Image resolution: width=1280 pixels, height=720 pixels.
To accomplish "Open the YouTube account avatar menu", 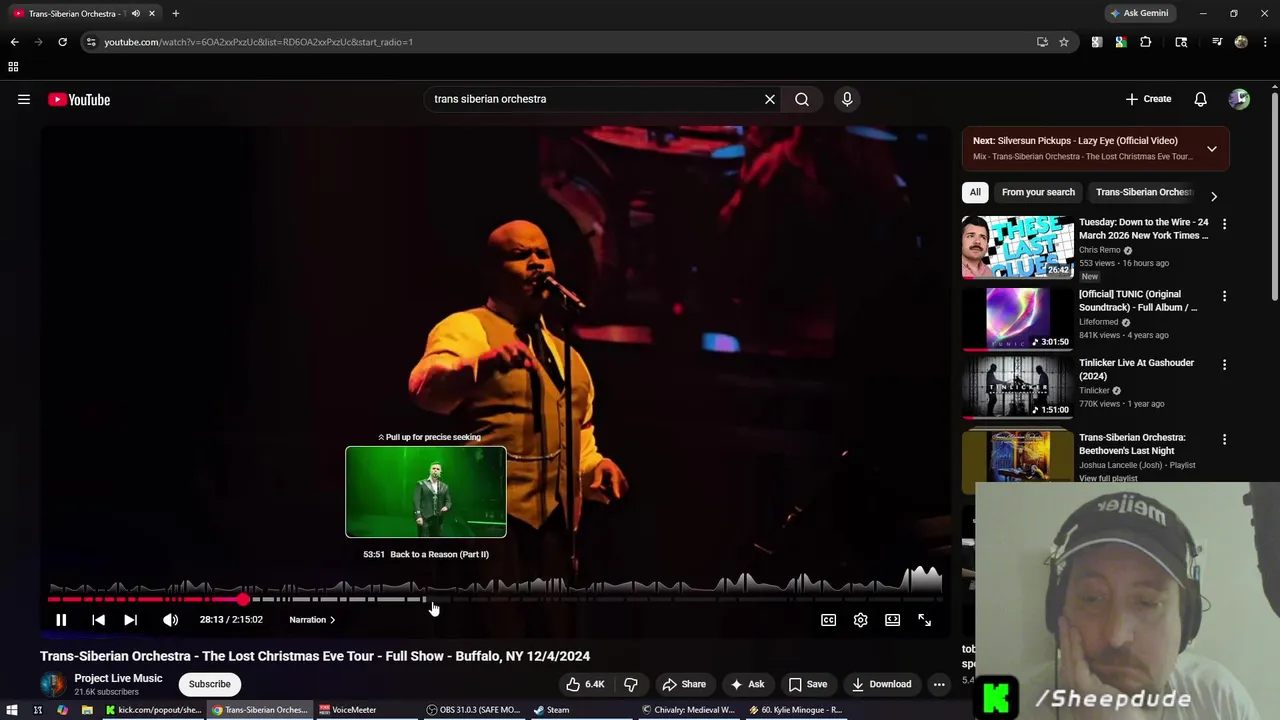I will 1239,99.
